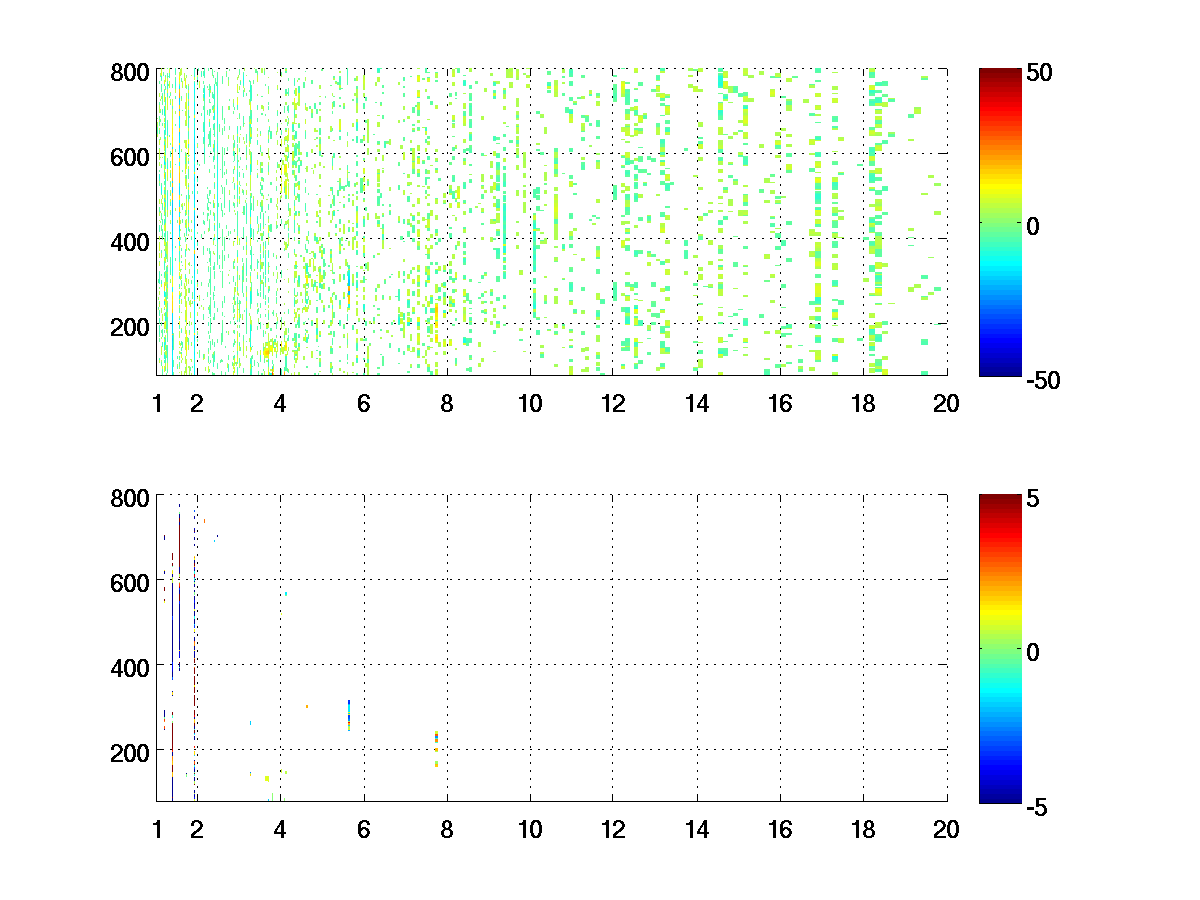Viewport: 1200px width, 900px height.
Task: Click y-axis tick '200' of lower plot
Action: point(131,751)
